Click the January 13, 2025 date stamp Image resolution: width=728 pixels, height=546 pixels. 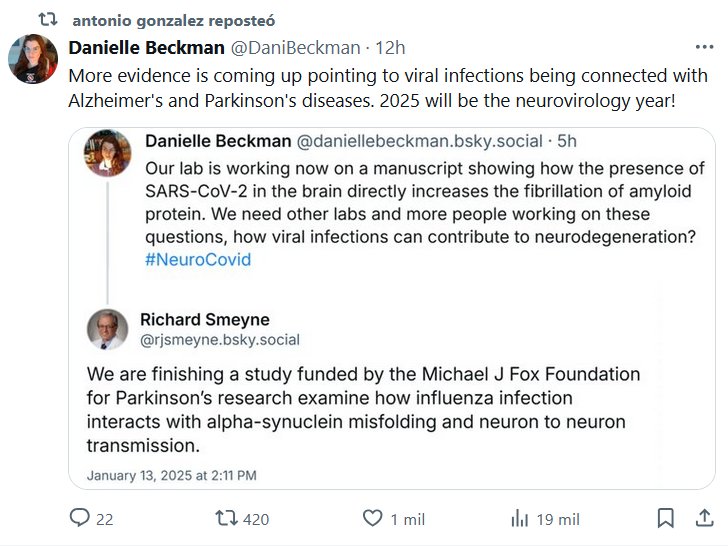[x=171, y=475]
